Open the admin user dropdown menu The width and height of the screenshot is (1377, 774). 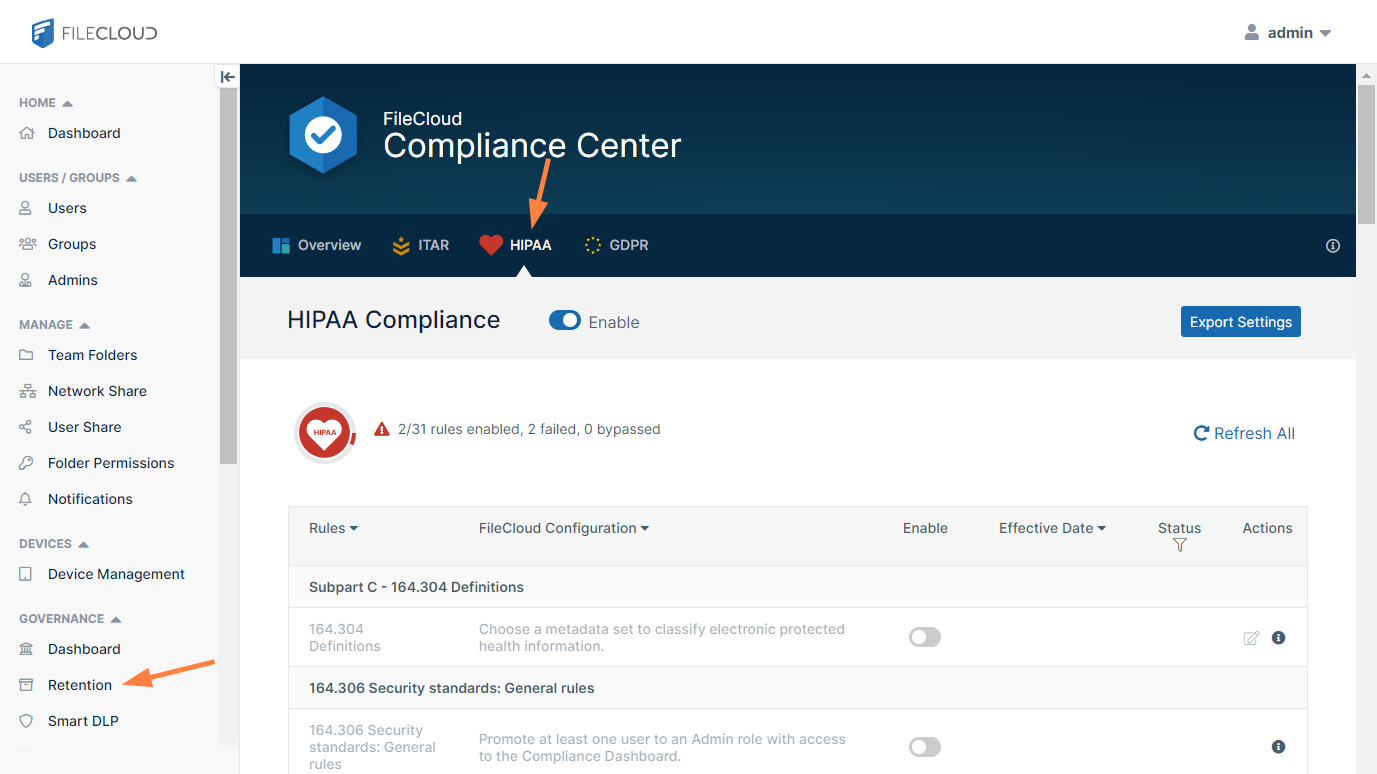1288,33
